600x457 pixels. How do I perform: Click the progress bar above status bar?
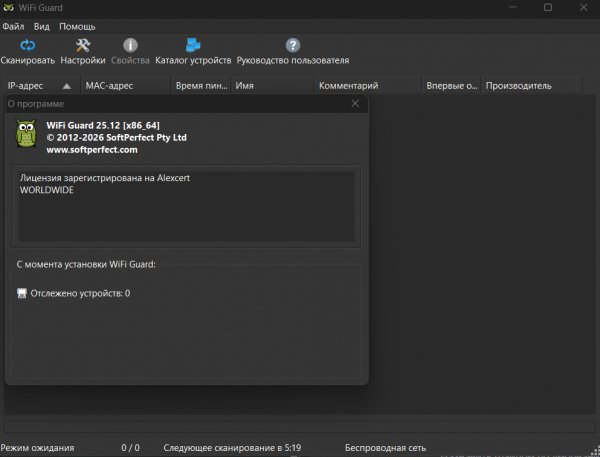pos(300,426)
